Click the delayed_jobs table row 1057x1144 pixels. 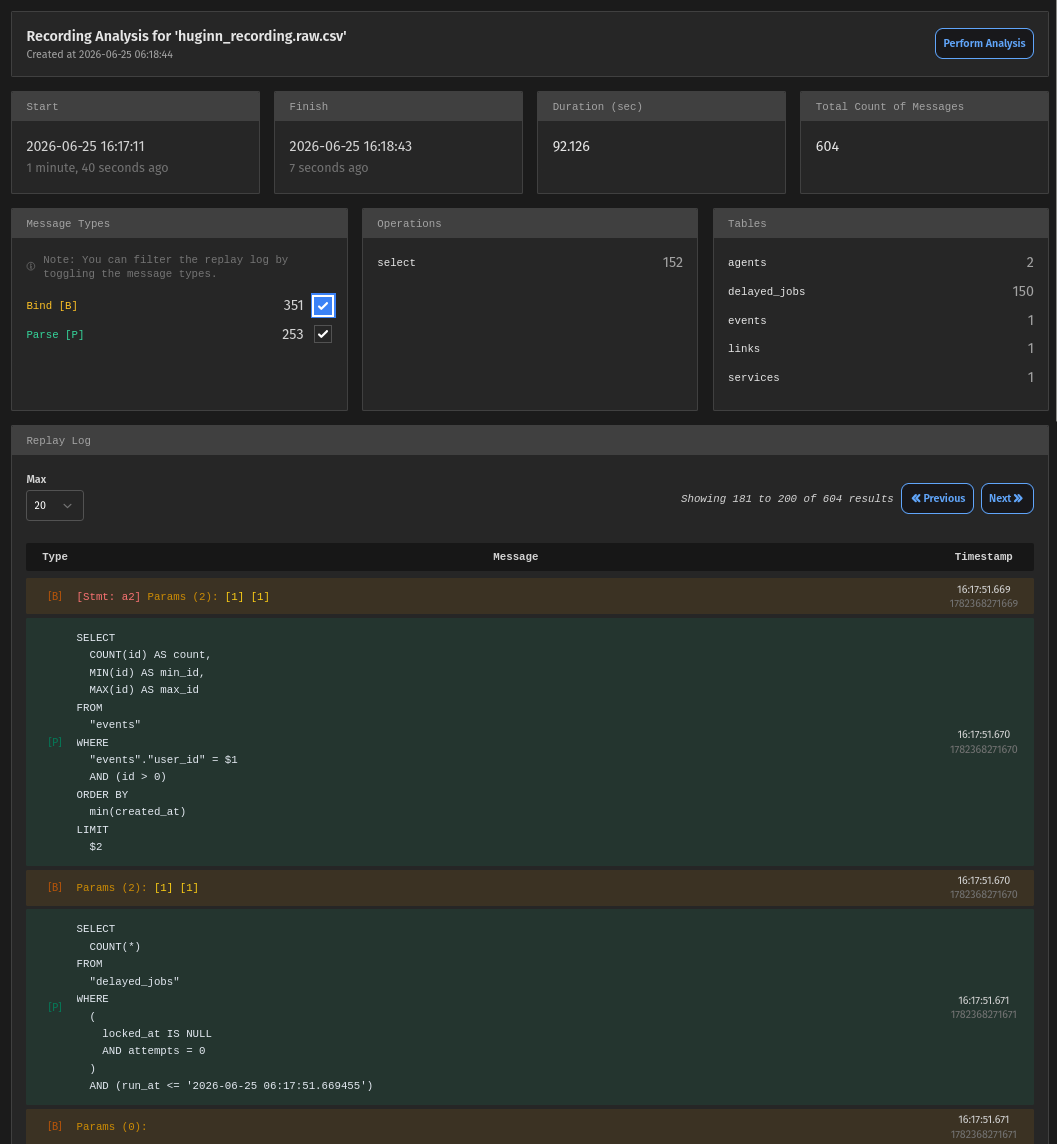pos(880,291)
